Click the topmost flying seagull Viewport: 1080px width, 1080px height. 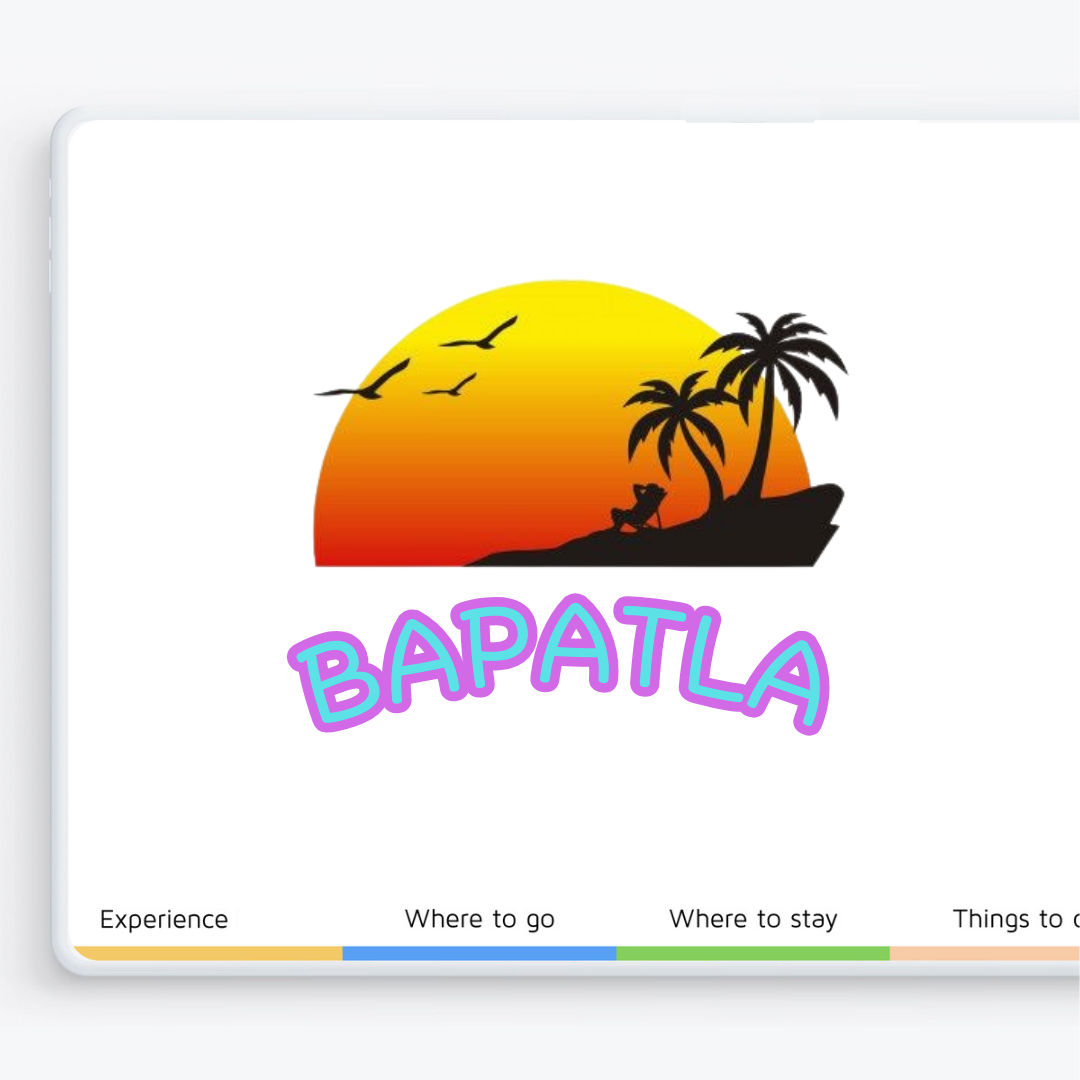coord(479,333)
